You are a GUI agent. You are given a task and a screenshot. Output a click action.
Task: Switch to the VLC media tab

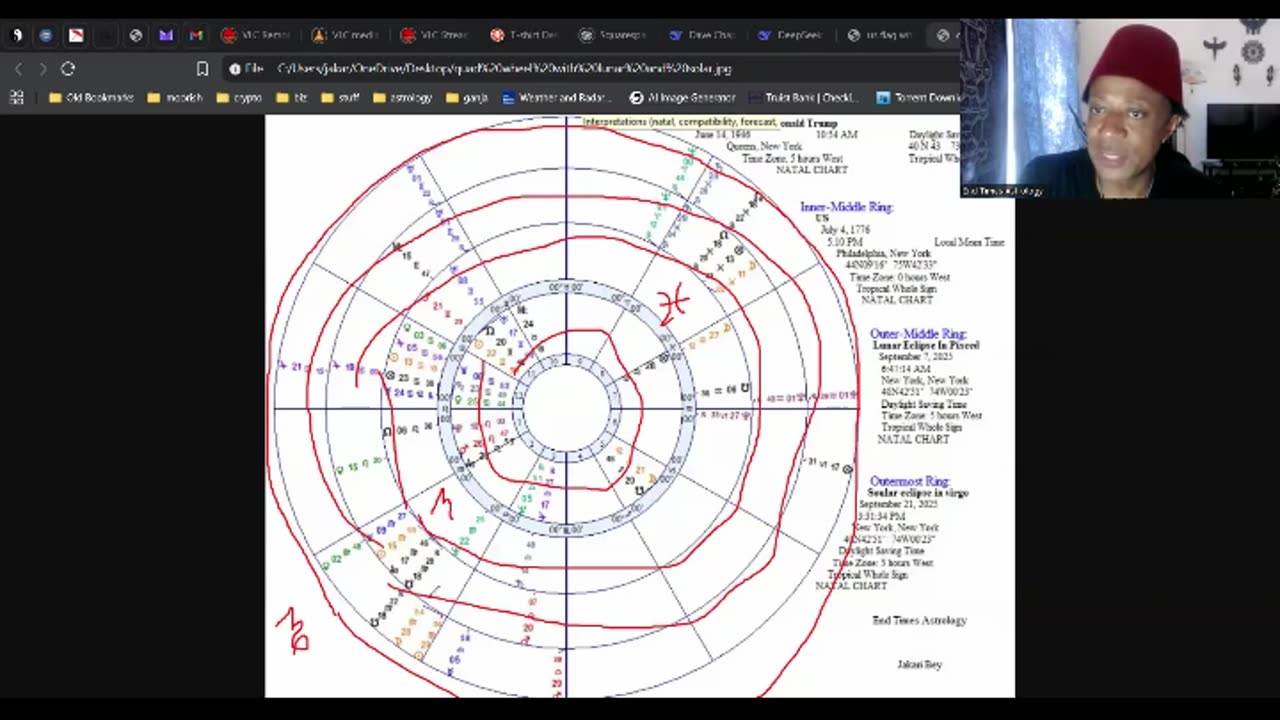coord(345,35)
